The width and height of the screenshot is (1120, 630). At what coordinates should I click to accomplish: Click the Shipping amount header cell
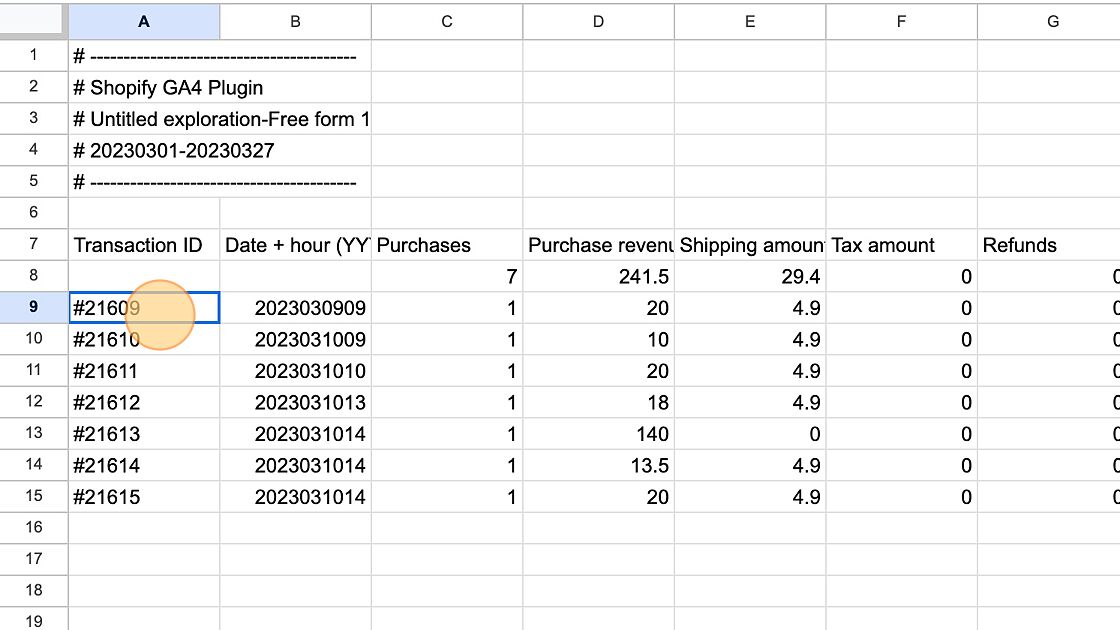pyautogui.click(x=749, y=245)
